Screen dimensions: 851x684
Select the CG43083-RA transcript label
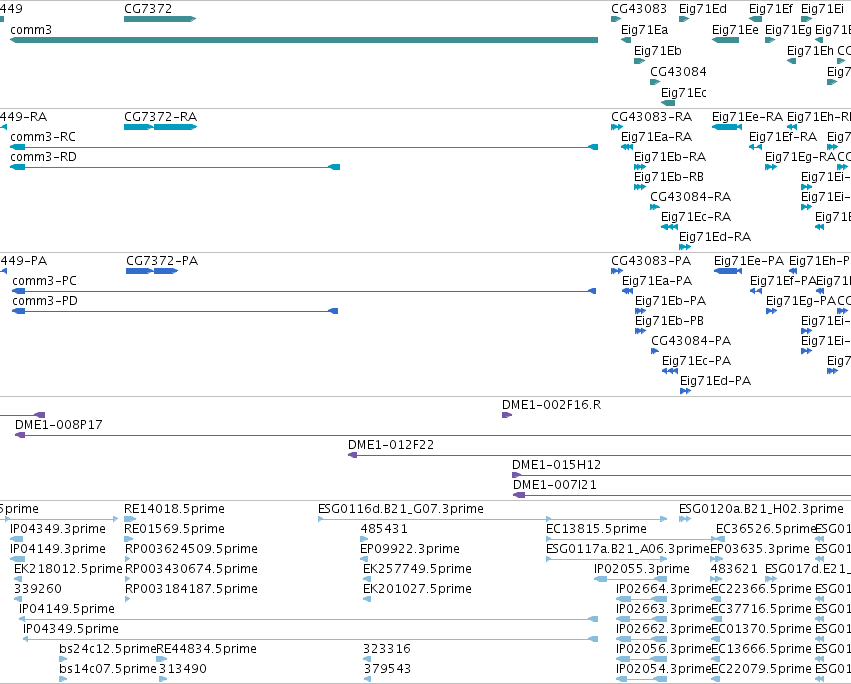(x=652, y=117)
